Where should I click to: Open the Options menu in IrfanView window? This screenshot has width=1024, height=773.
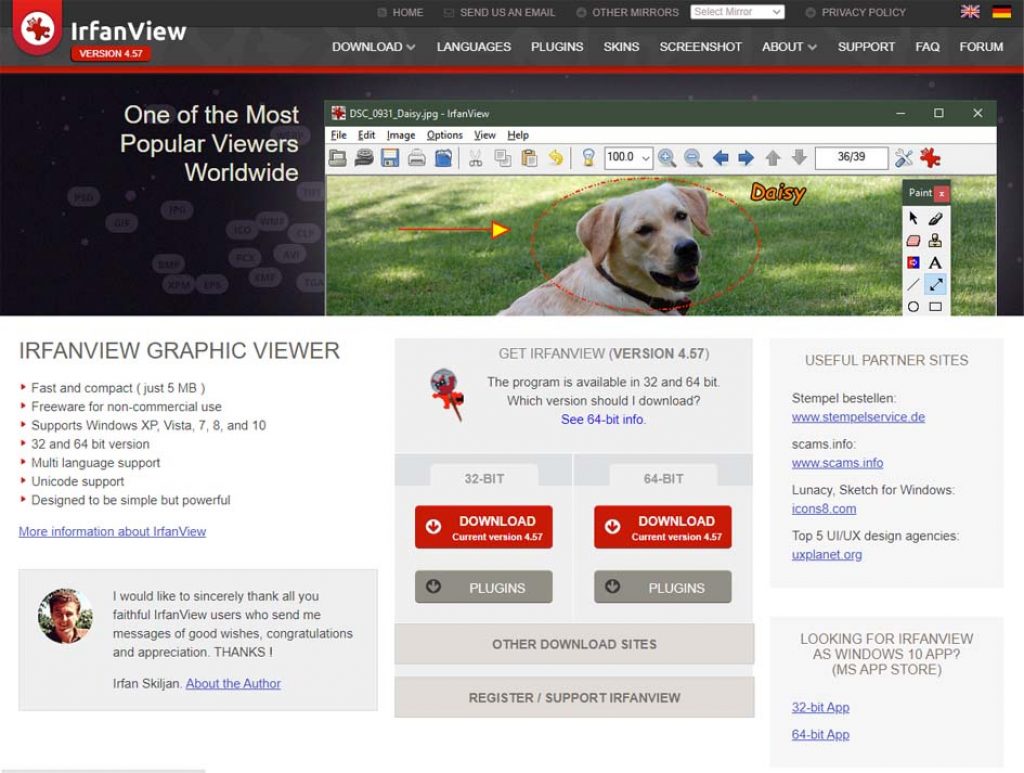click(445, 135)
